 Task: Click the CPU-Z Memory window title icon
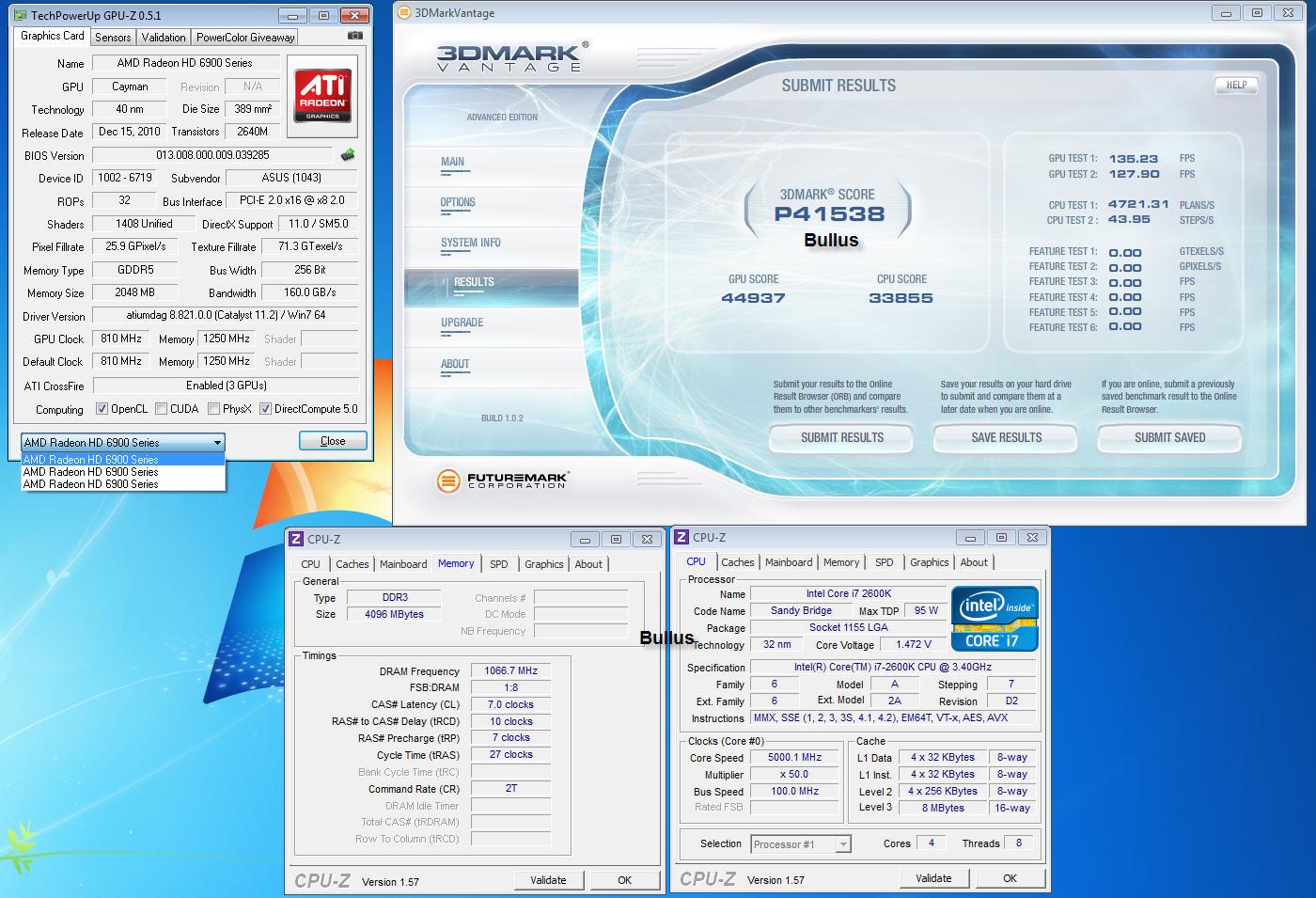pos(296,539)
